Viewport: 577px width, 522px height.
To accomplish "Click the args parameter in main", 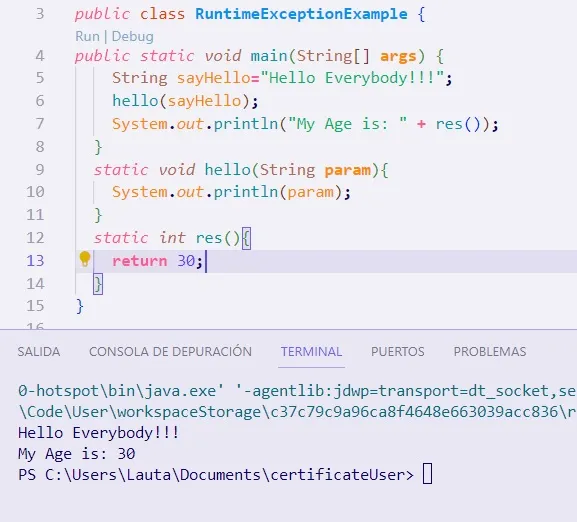I will 398,56.
